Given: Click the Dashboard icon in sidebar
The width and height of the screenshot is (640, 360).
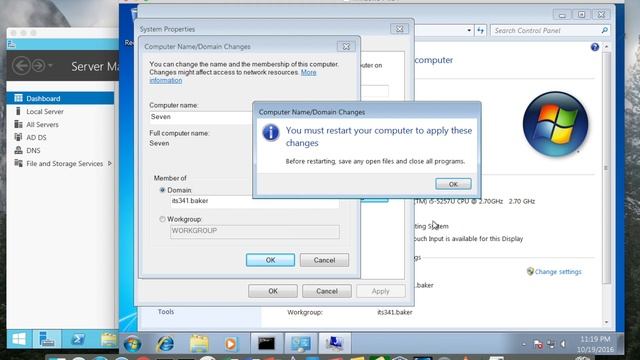Looking at the screenshot, I should (x=18, y=98).
